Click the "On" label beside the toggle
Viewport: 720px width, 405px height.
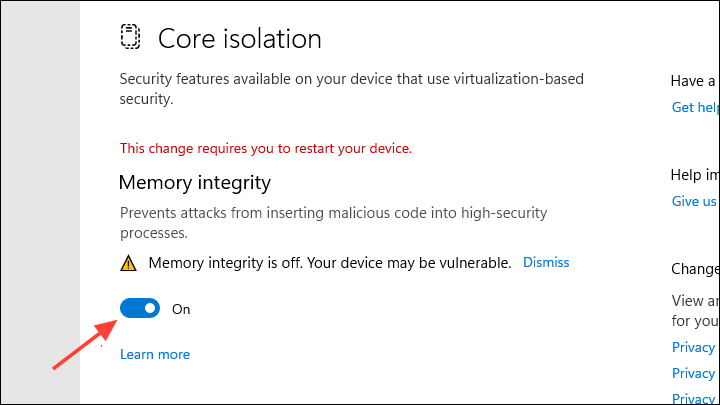(x=181, y=309)
